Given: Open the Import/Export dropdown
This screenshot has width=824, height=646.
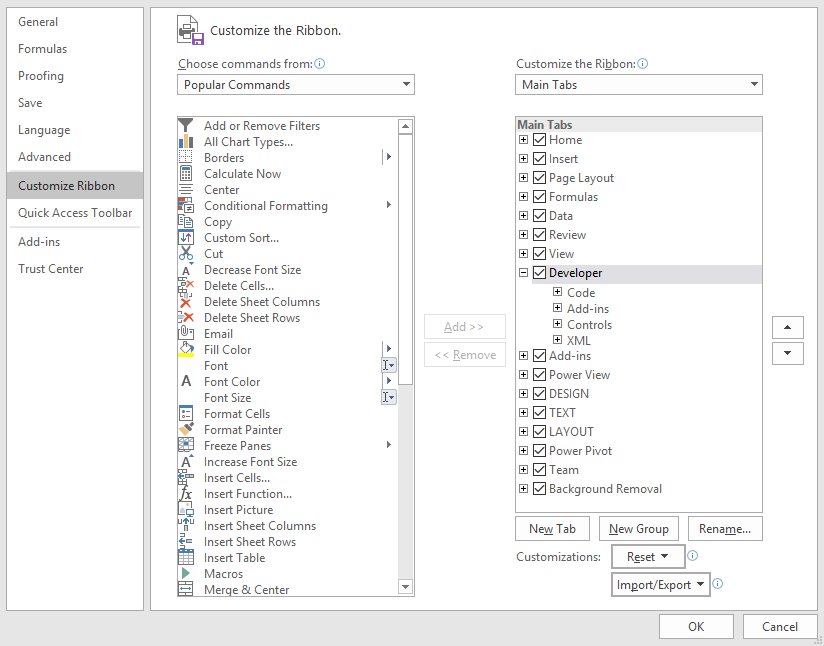Looking at the screenshot, I should click(x=661, y=585).
